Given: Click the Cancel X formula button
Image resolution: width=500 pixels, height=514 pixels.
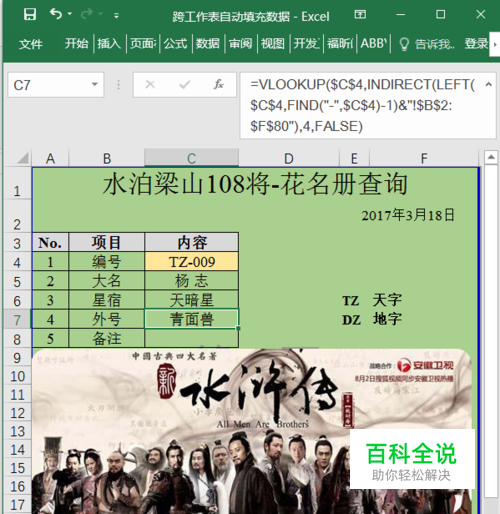Looking at the screenshot, I should click(x=150, y=85).
